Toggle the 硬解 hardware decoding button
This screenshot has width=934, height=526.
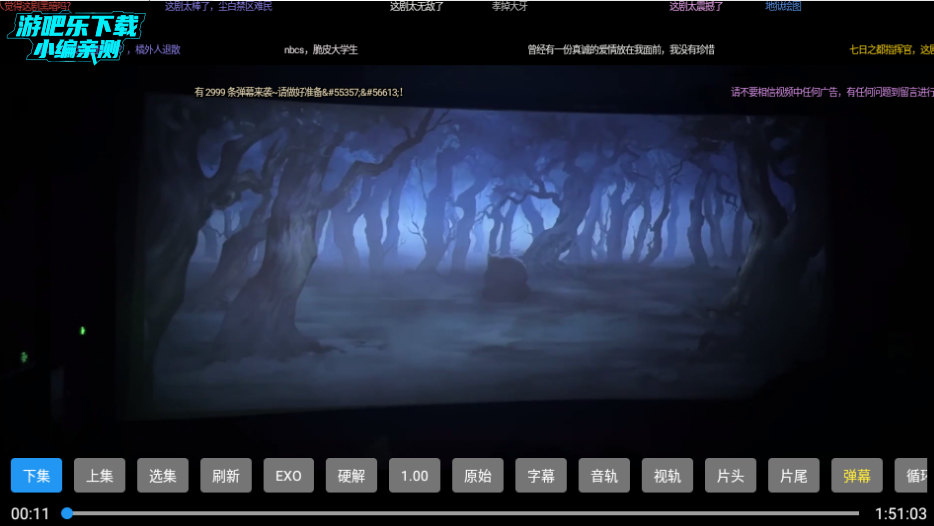[x=351, y=475]
